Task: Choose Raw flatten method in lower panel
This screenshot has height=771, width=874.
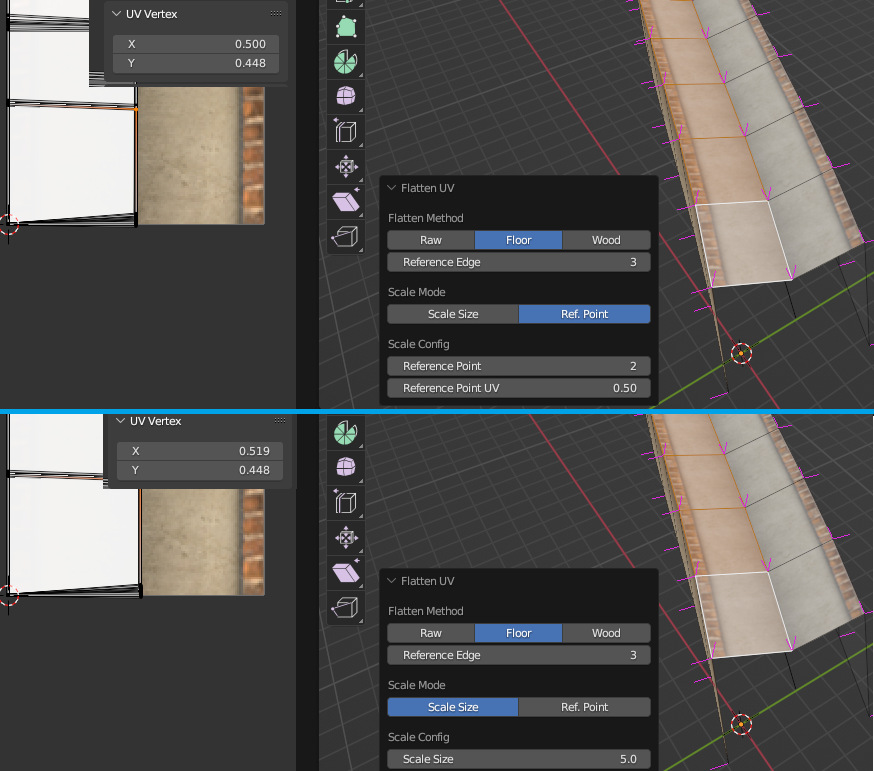Action: pos(431,633)
